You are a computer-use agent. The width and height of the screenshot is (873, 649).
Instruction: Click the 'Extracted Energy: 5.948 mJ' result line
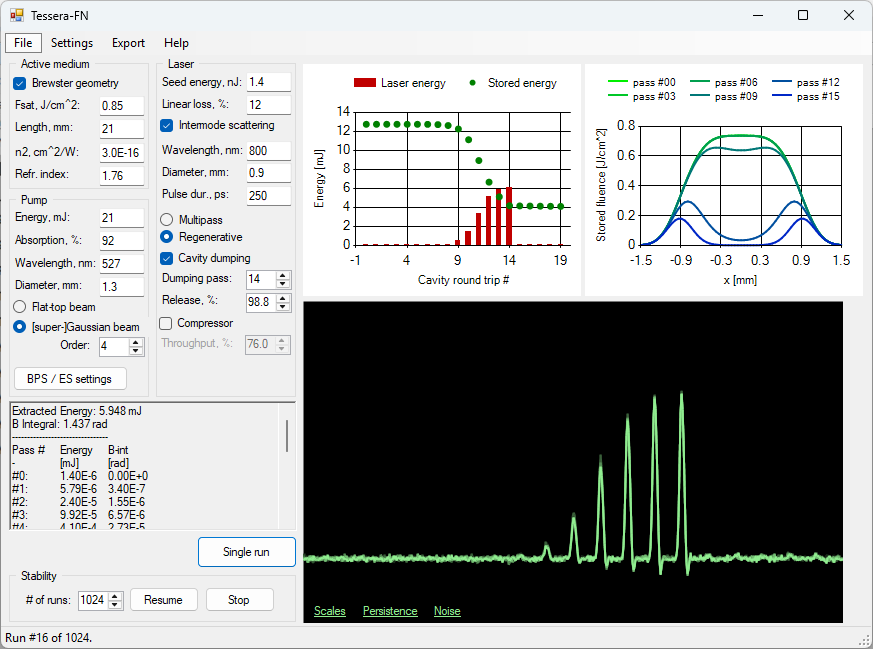[77, 411]
